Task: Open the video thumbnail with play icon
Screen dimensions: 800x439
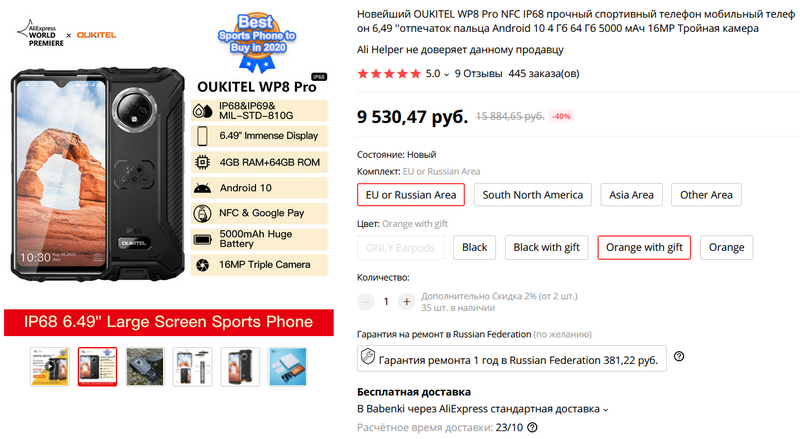Action: (49, 367)
